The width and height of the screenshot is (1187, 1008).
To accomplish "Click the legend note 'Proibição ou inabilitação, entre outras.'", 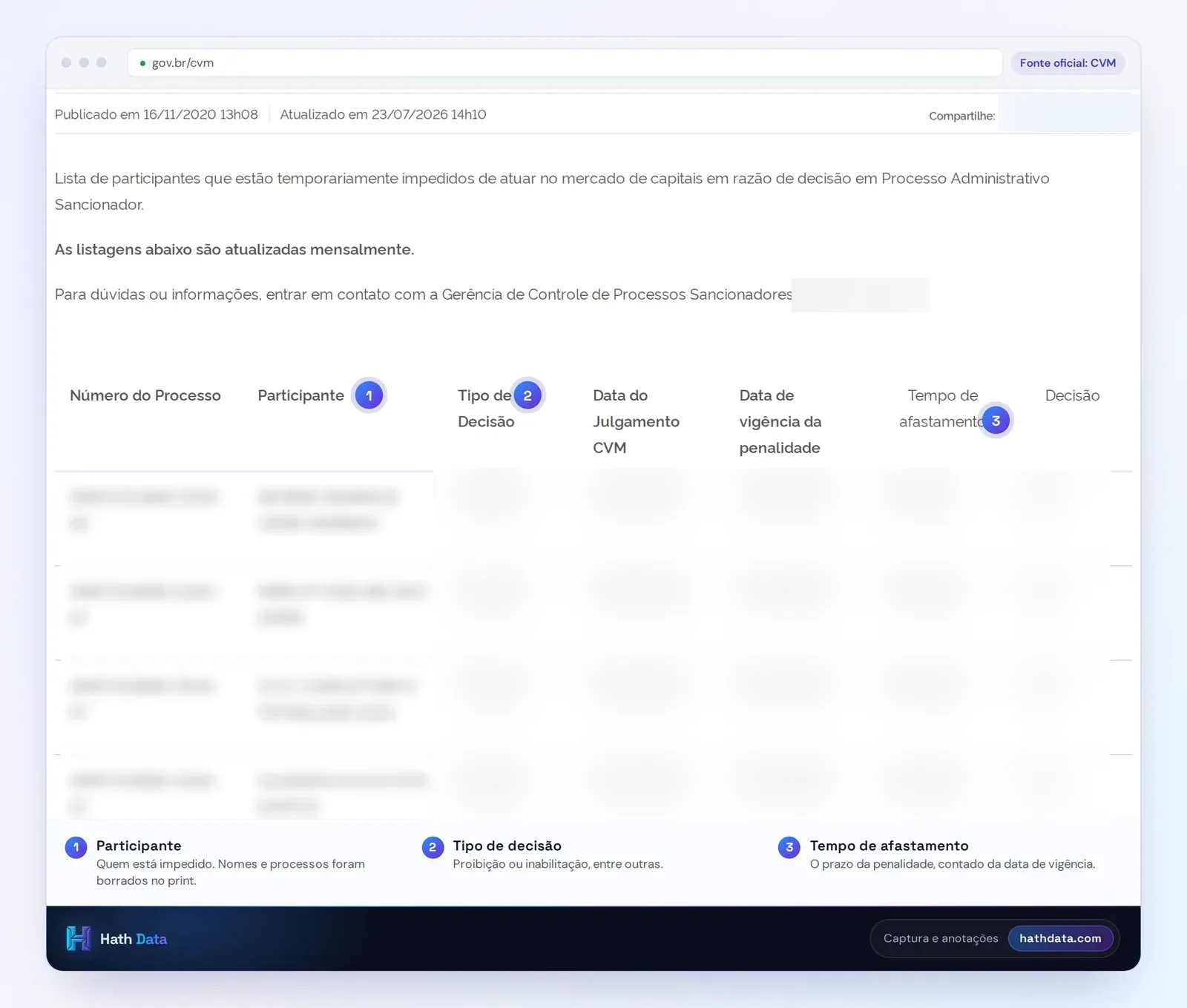I will (558, 864).
